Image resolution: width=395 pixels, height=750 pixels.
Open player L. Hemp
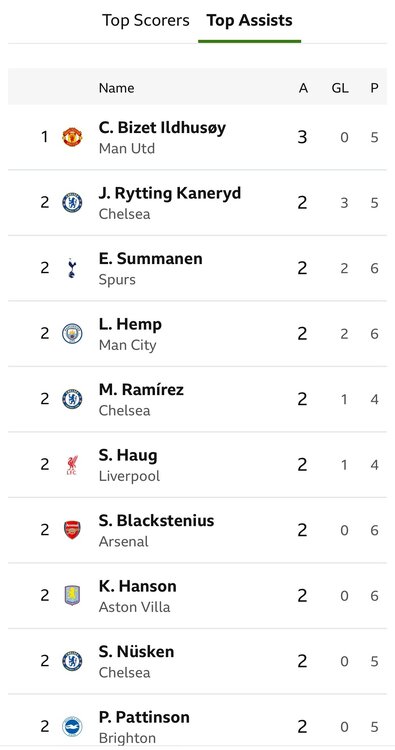point(130,324)
